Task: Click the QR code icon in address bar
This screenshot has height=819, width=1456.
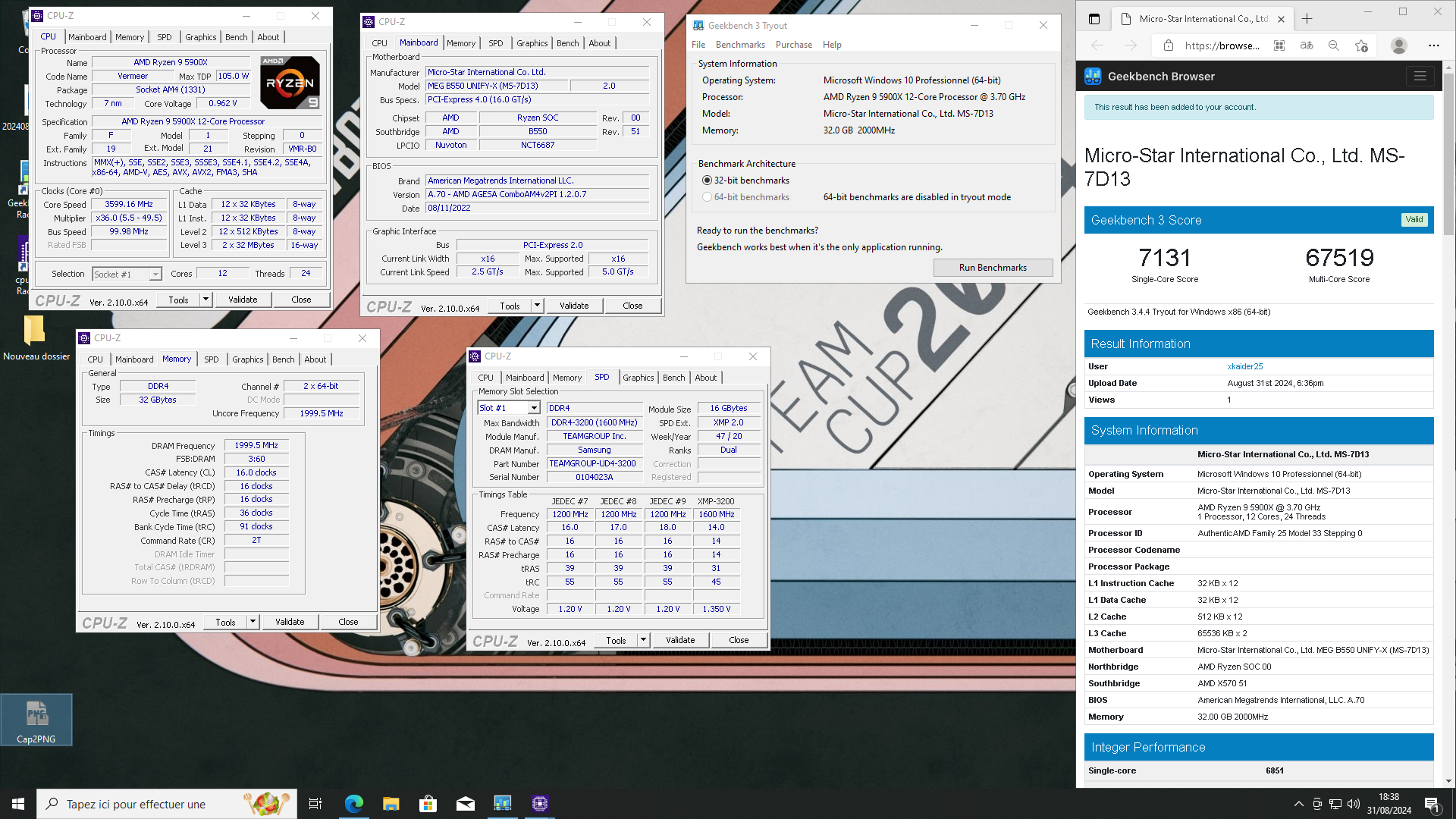Action: tap(1279, 45)
